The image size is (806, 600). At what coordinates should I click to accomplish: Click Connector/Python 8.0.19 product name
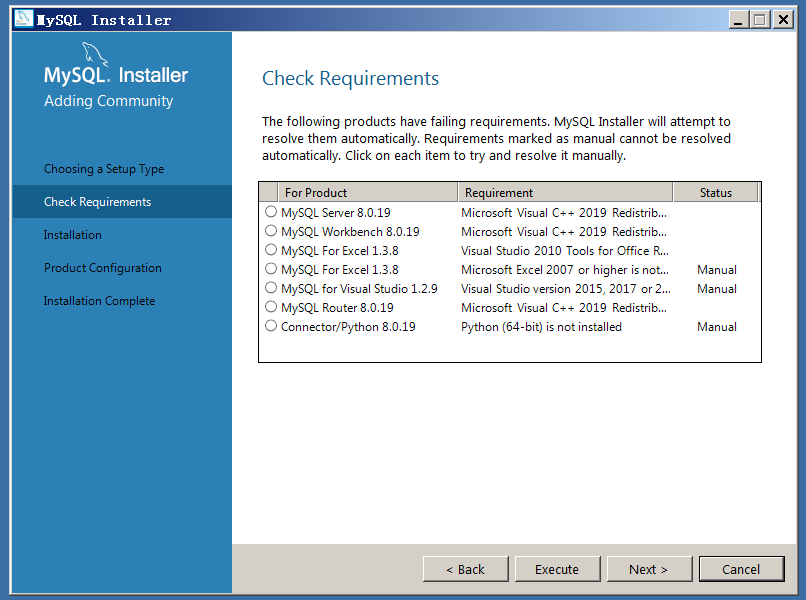pyautogui.click(x=348, y=327)
